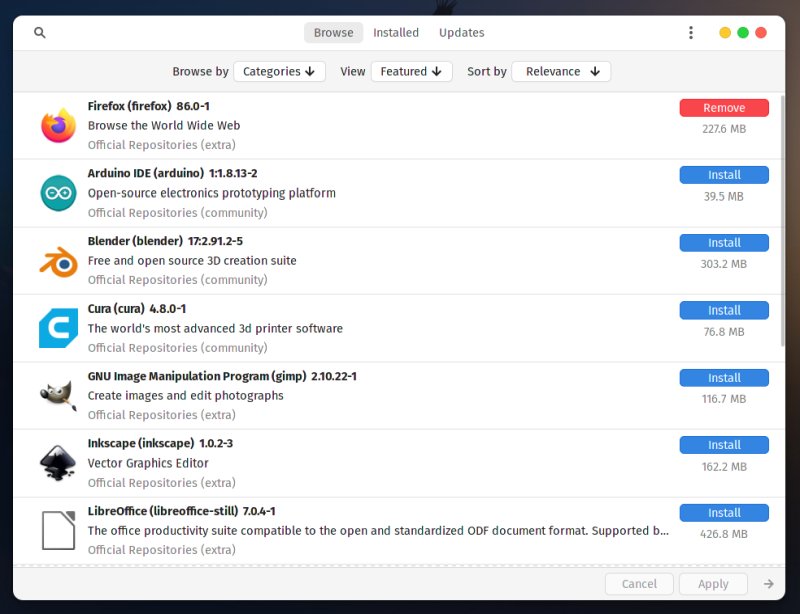
Task: Click the Blender app icon
Action: pos(58,261)
